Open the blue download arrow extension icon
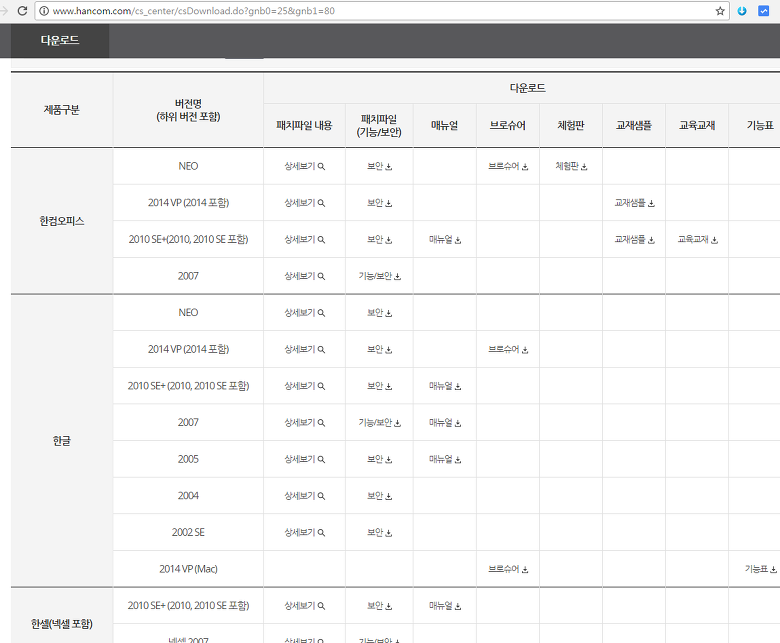Image resolution: width=780 pixels, height=643 pixels. [742, 11]
